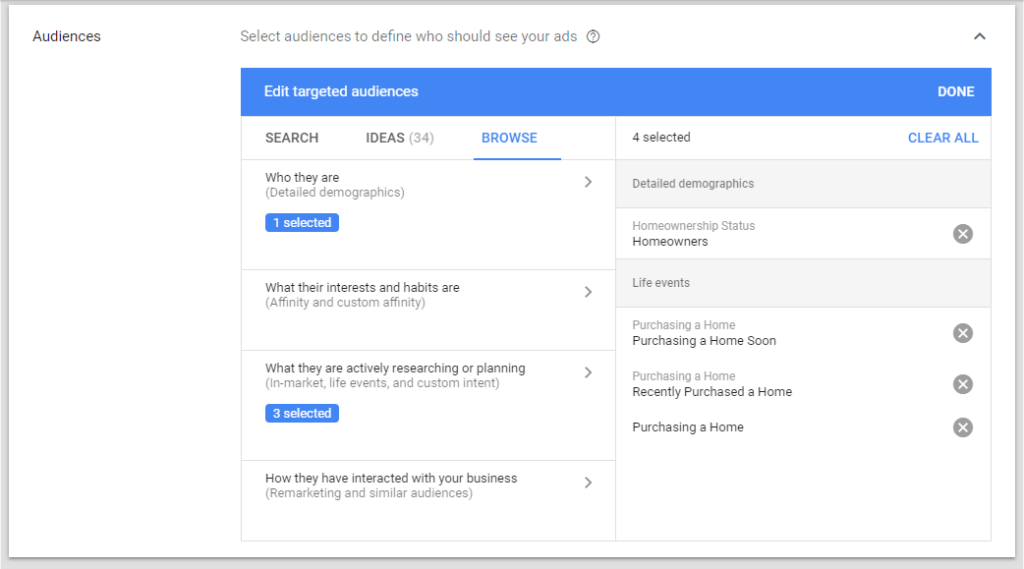Screen dimensions: 1024x569
Task: Remove Purchasing a Home Soon audience
Action: coord(963,333)
